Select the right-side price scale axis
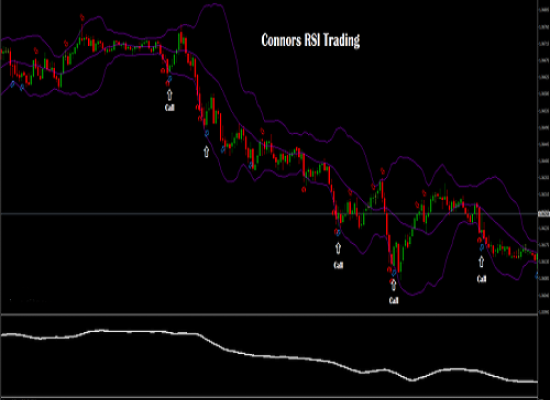The image size is (550, 400). 544,156
